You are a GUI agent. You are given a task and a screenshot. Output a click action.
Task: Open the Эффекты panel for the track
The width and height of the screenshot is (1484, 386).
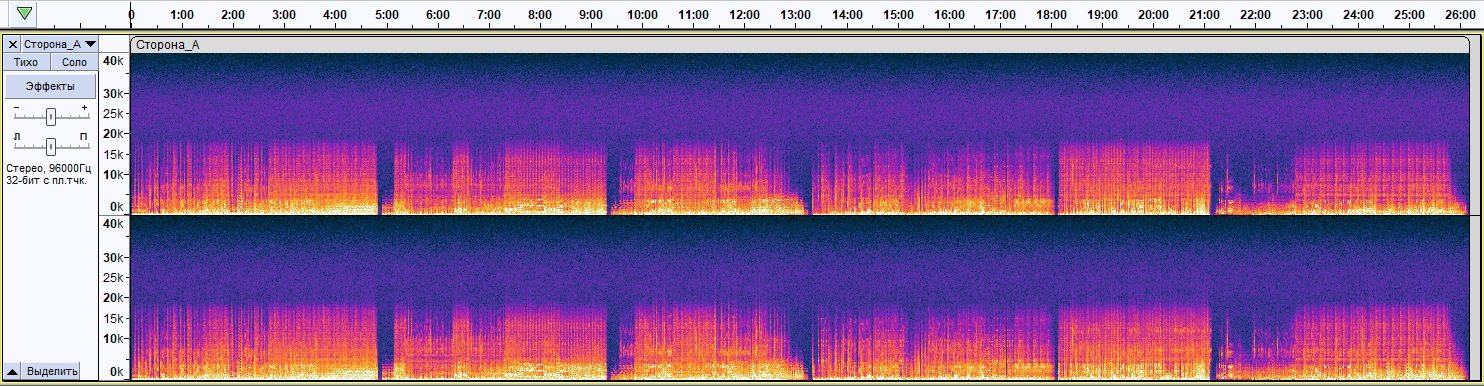coord(50,86)
